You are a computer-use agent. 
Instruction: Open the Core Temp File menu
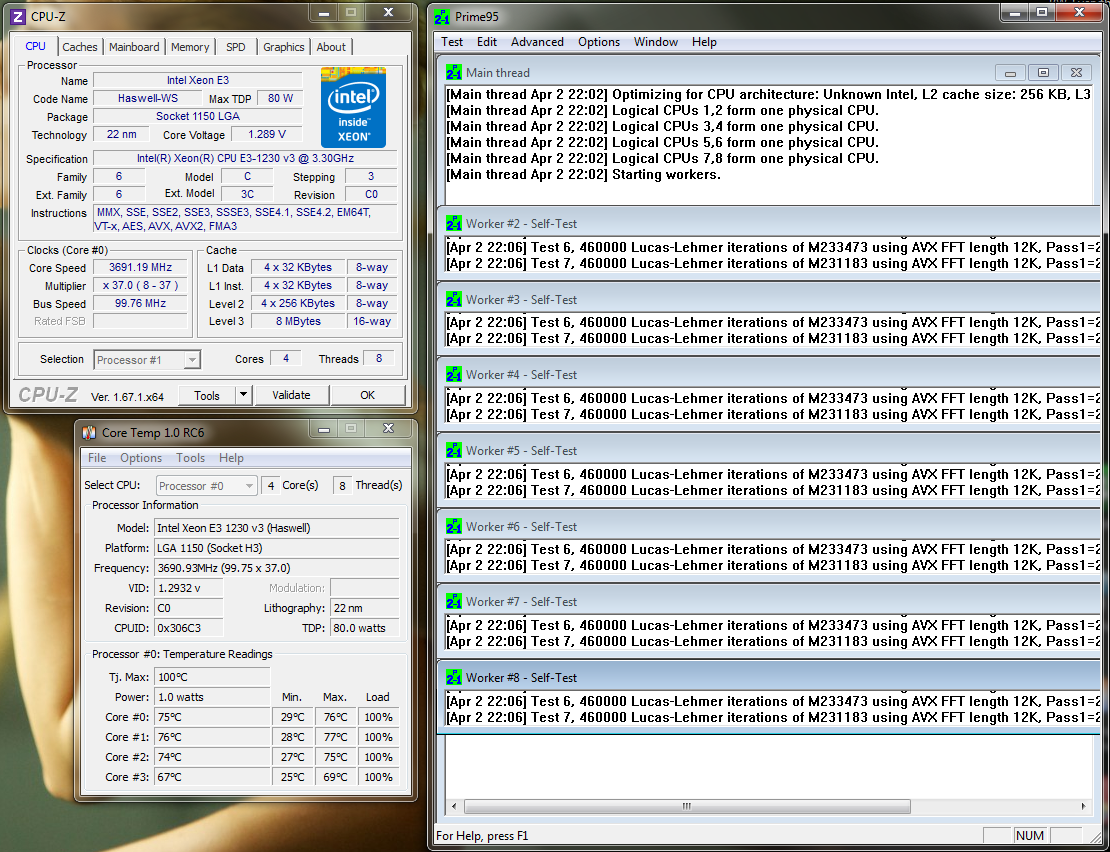[97, 458]
